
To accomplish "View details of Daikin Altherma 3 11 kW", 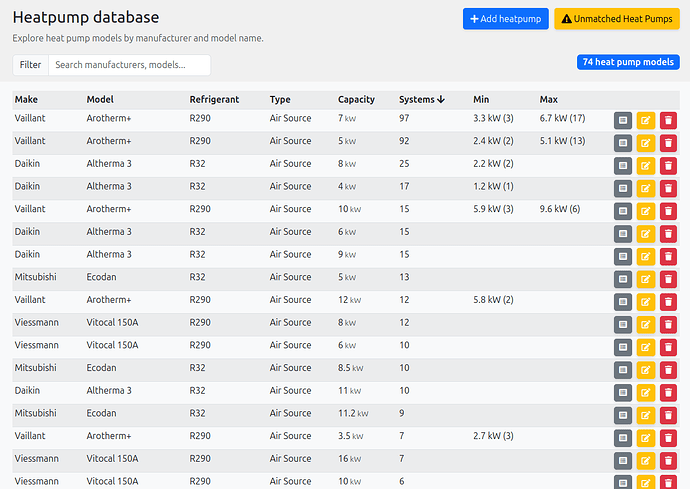I will coord(622,392).
